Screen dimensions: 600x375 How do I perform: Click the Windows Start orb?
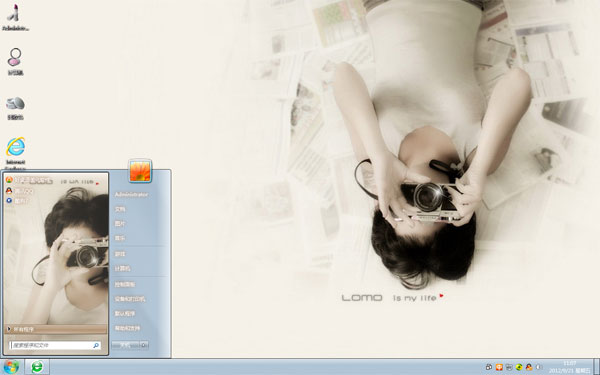(x=11, y=367)
